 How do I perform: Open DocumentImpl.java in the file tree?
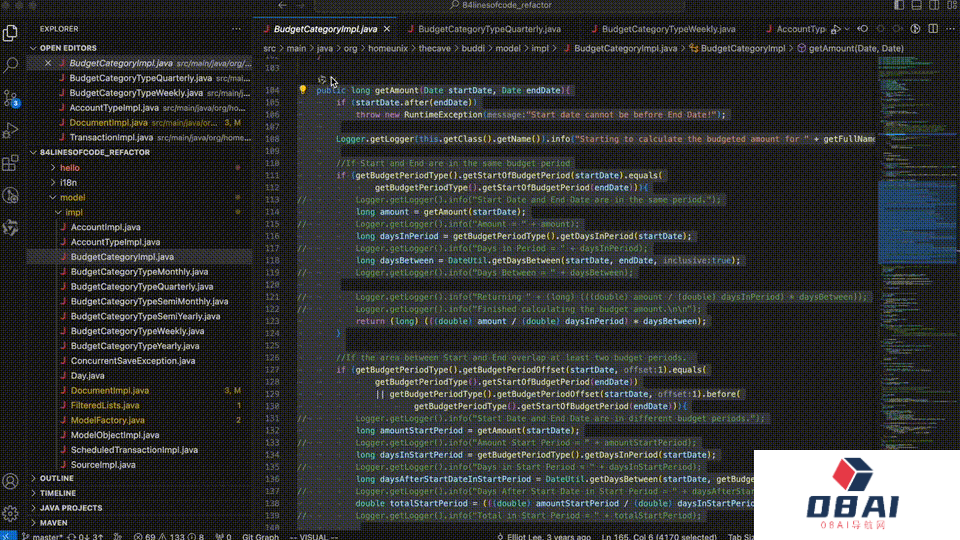pos(109,391)
